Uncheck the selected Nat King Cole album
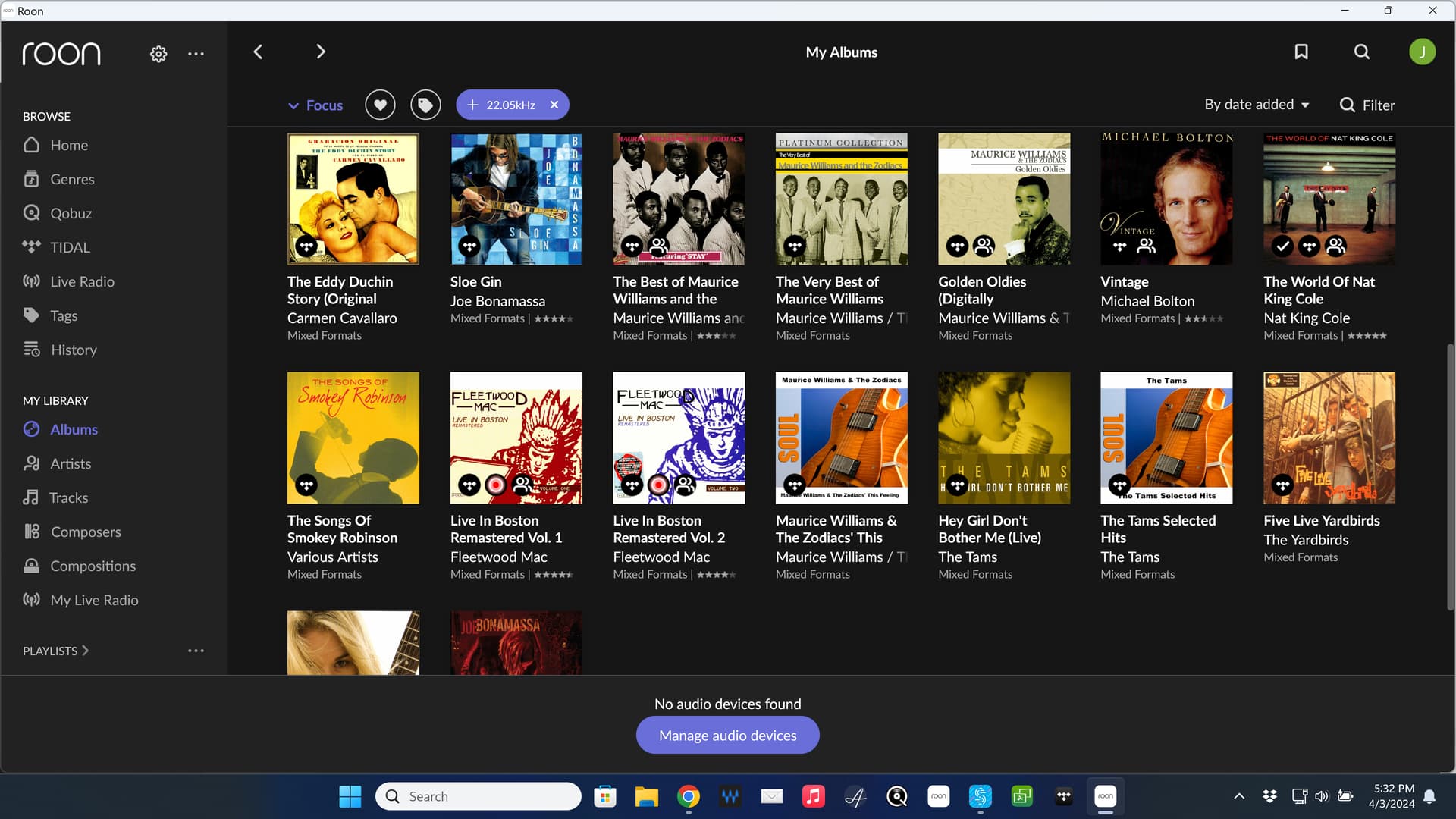The image size is (1456, 819). pyautogui.click(x=1283, y=246)
